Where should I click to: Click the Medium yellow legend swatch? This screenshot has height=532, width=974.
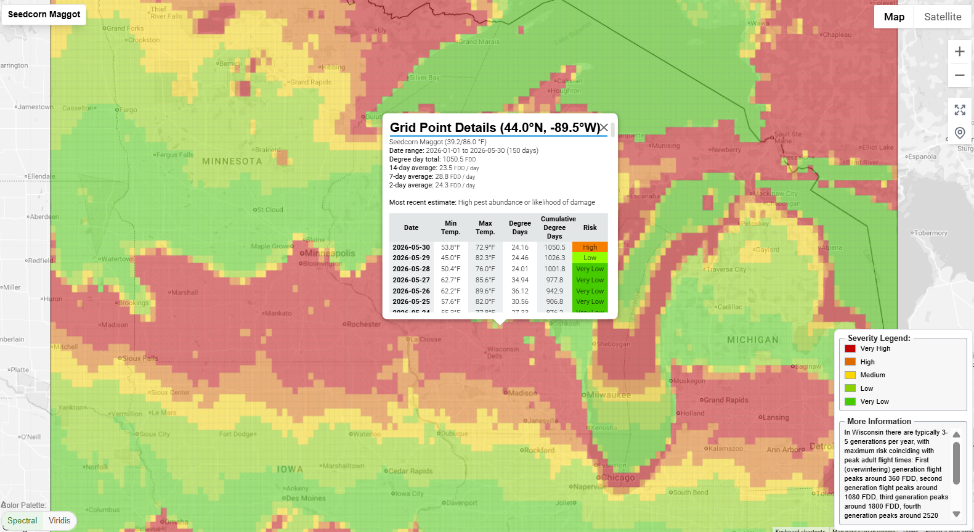click(850, 375)
